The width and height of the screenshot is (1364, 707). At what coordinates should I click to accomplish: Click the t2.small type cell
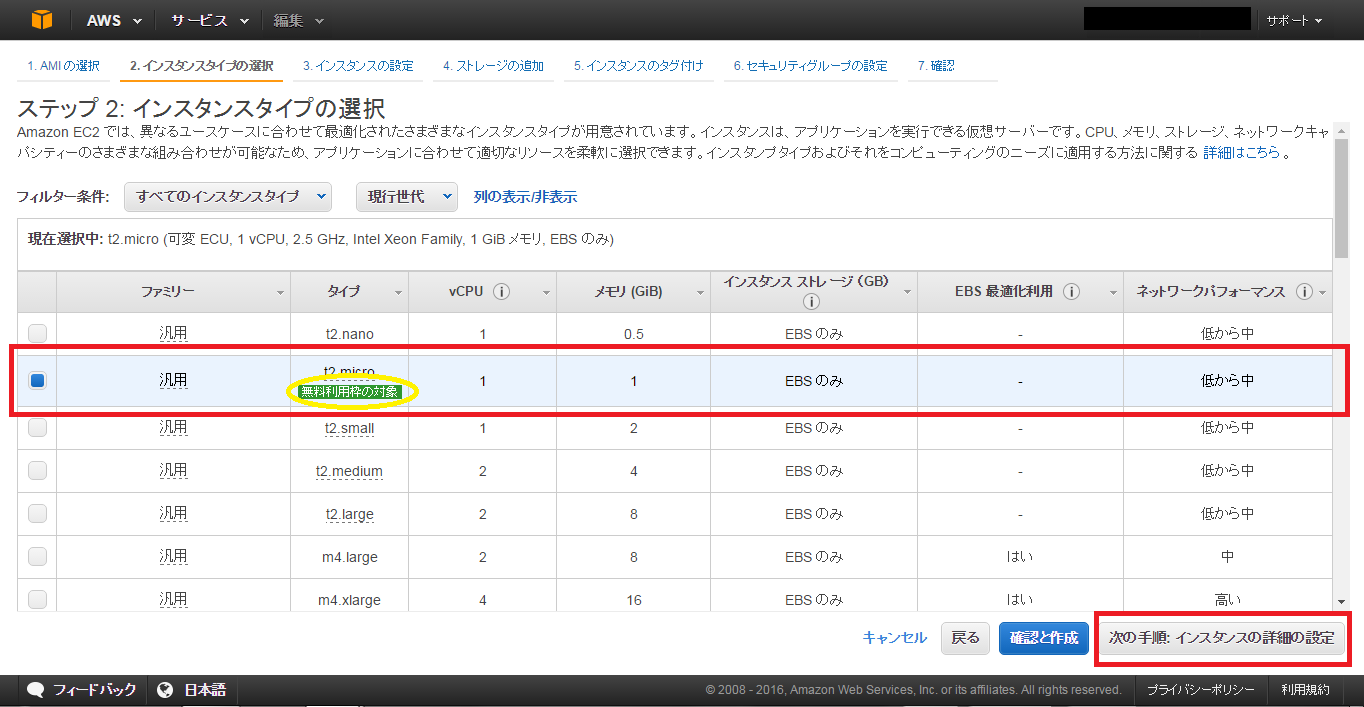click(349, 428)
